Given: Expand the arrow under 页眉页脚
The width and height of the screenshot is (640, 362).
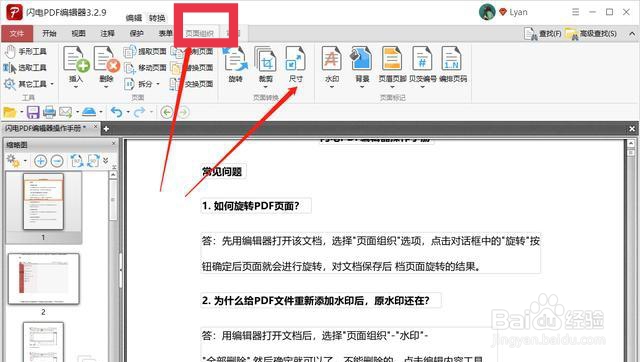Looking at the screenshot, I should [392, 87].
